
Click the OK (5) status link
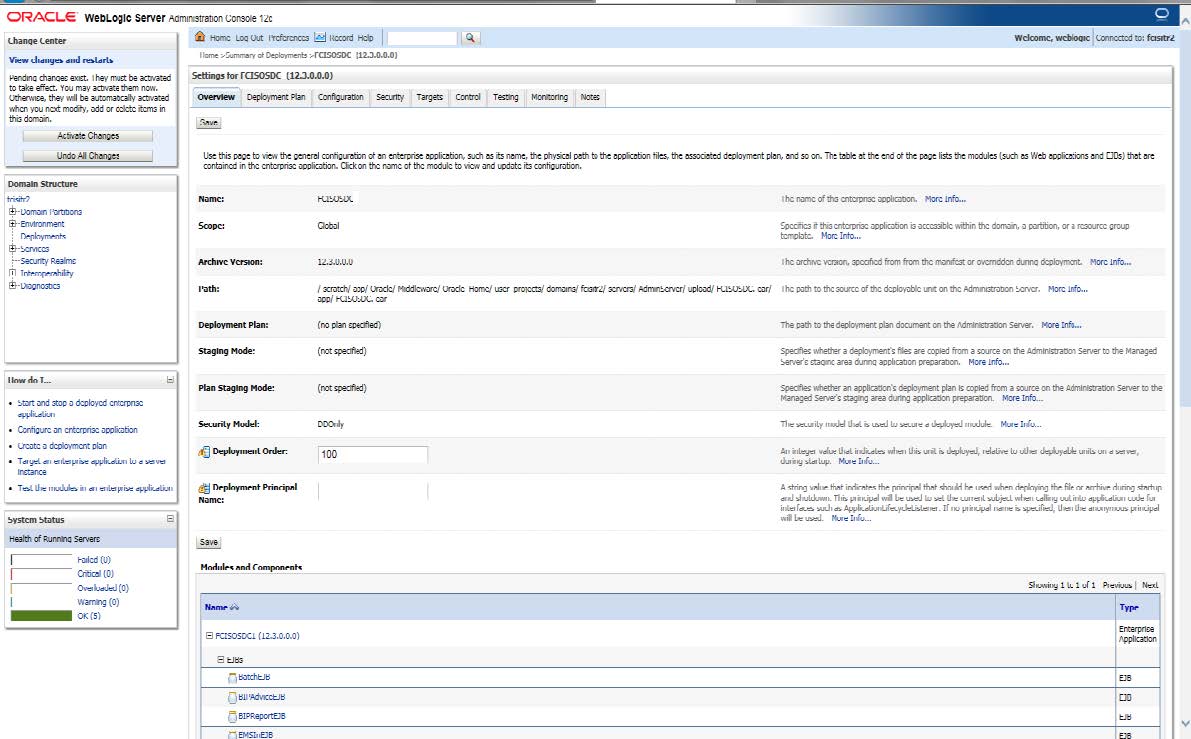point(88,616)
